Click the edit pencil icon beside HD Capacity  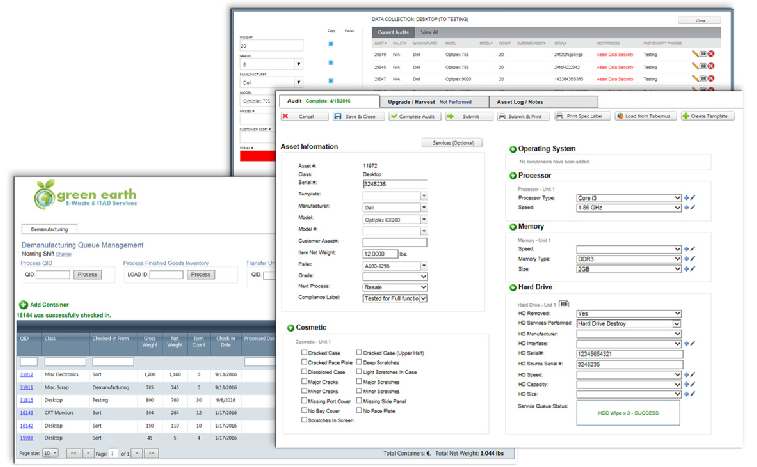coord(693,384)
